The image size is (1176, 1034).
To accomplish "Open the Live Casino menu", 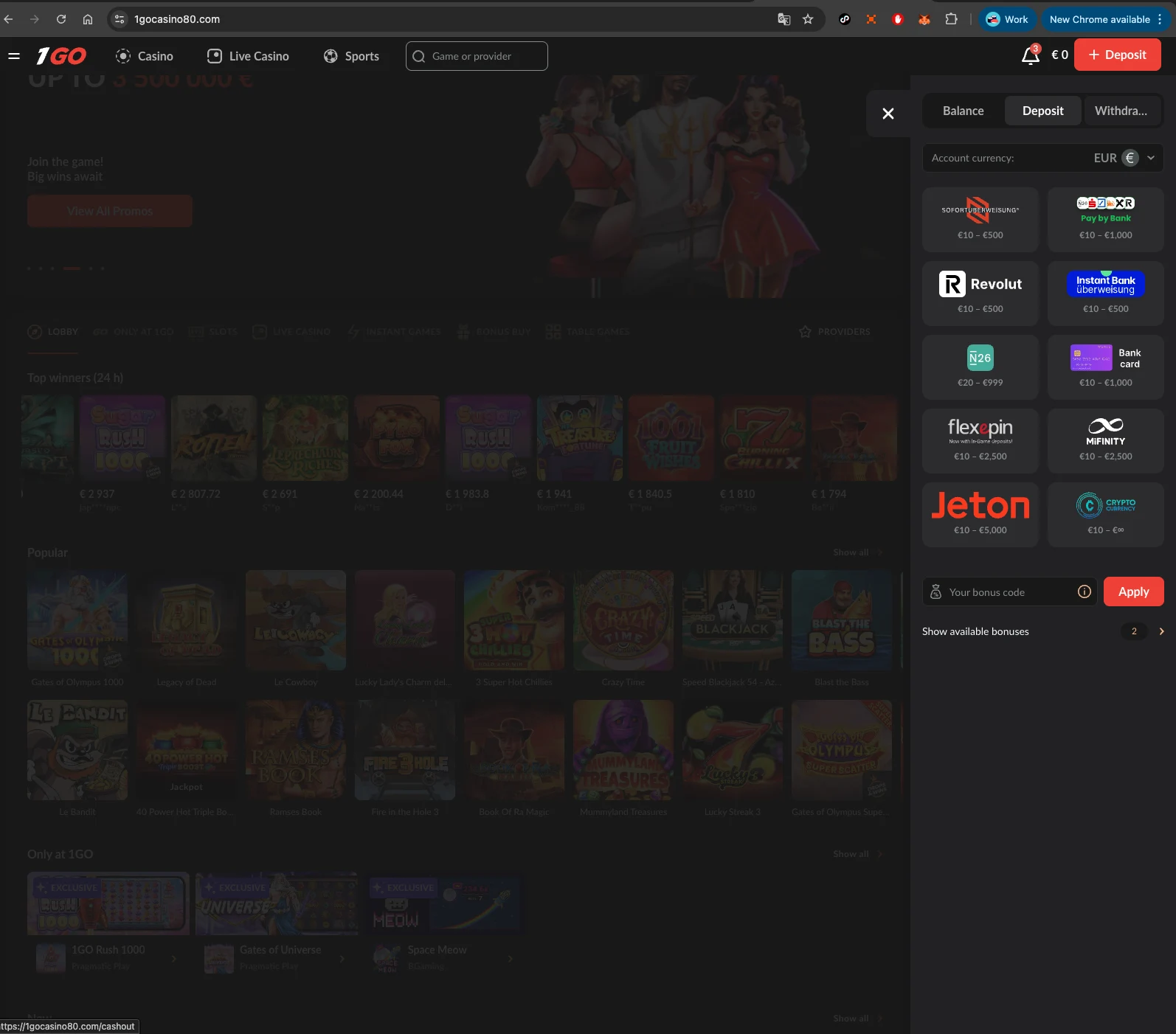I will [248, 56].
